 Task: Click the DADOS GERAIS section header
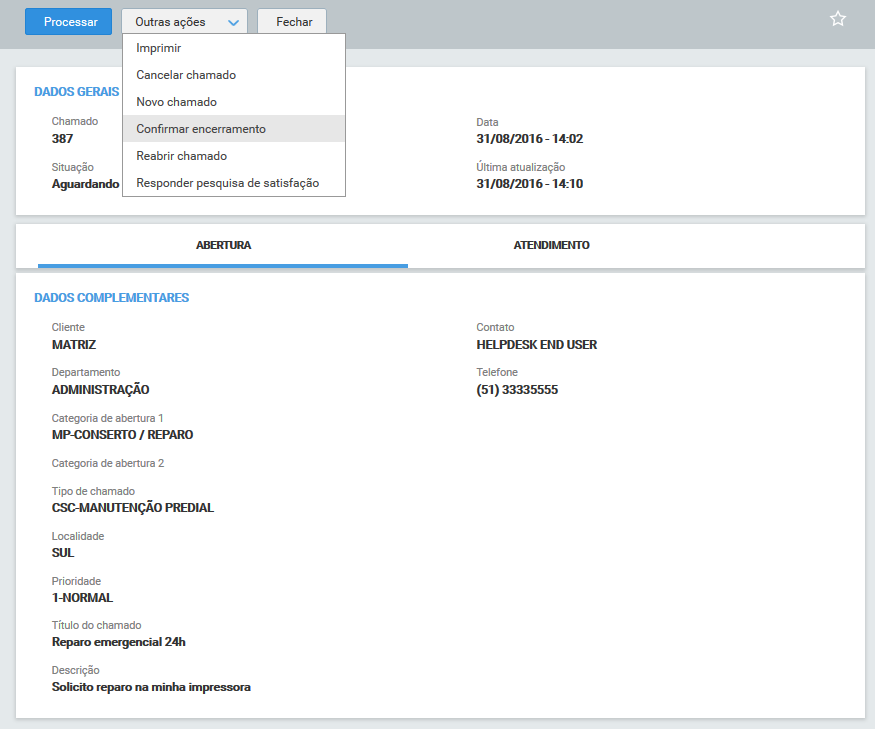coord(77,91)
